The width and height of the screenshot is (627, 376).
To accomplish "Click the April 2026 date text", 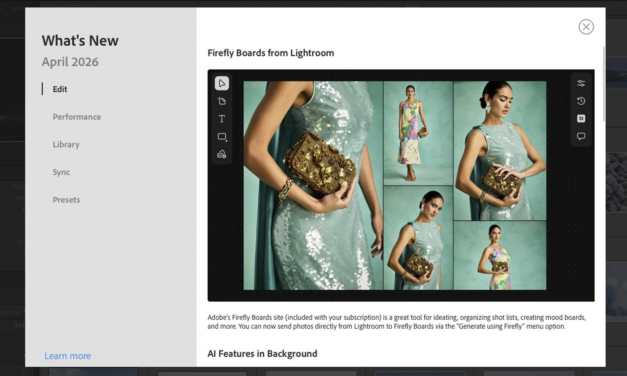I will (70, 62).
